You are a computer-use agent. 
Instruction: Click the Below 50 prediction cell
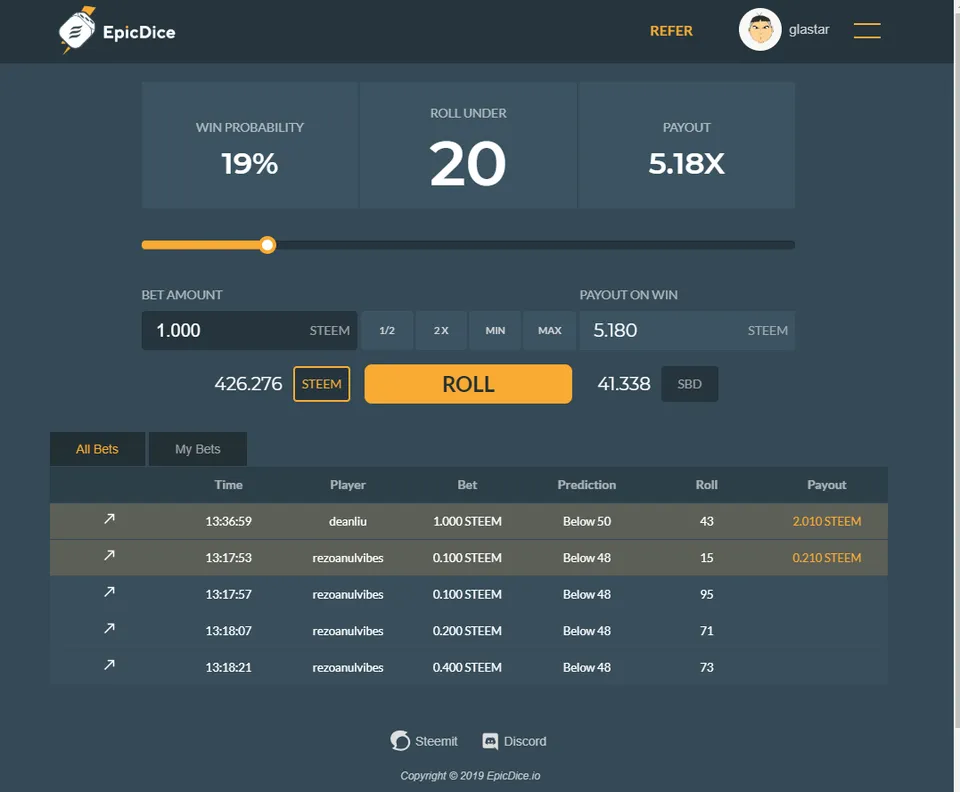[x=587, y=521]
